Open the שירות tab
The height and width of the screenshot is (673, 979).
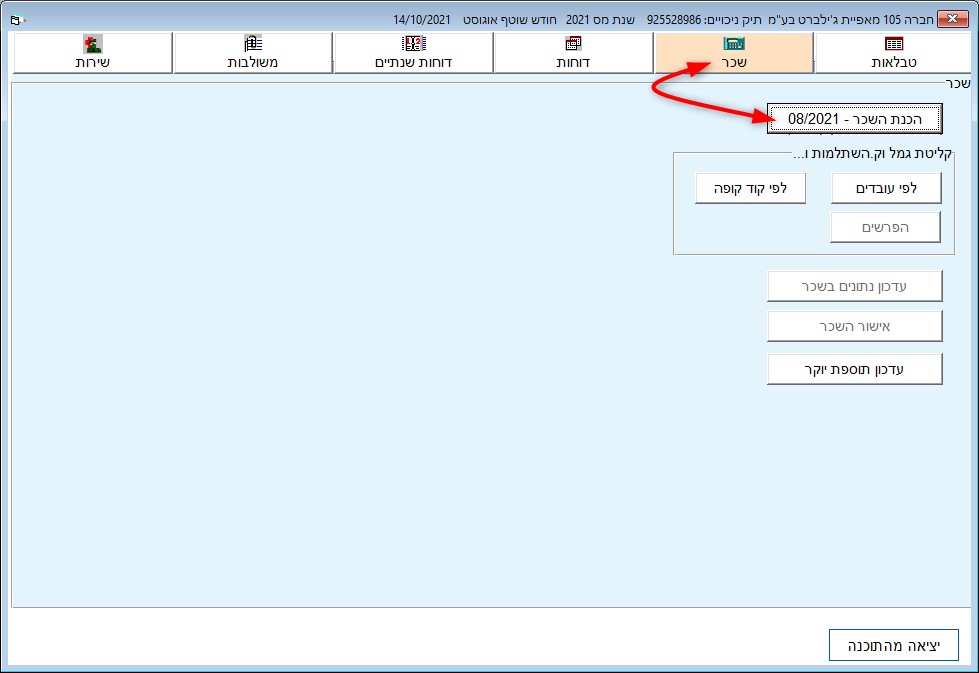(x=92, y=53)
